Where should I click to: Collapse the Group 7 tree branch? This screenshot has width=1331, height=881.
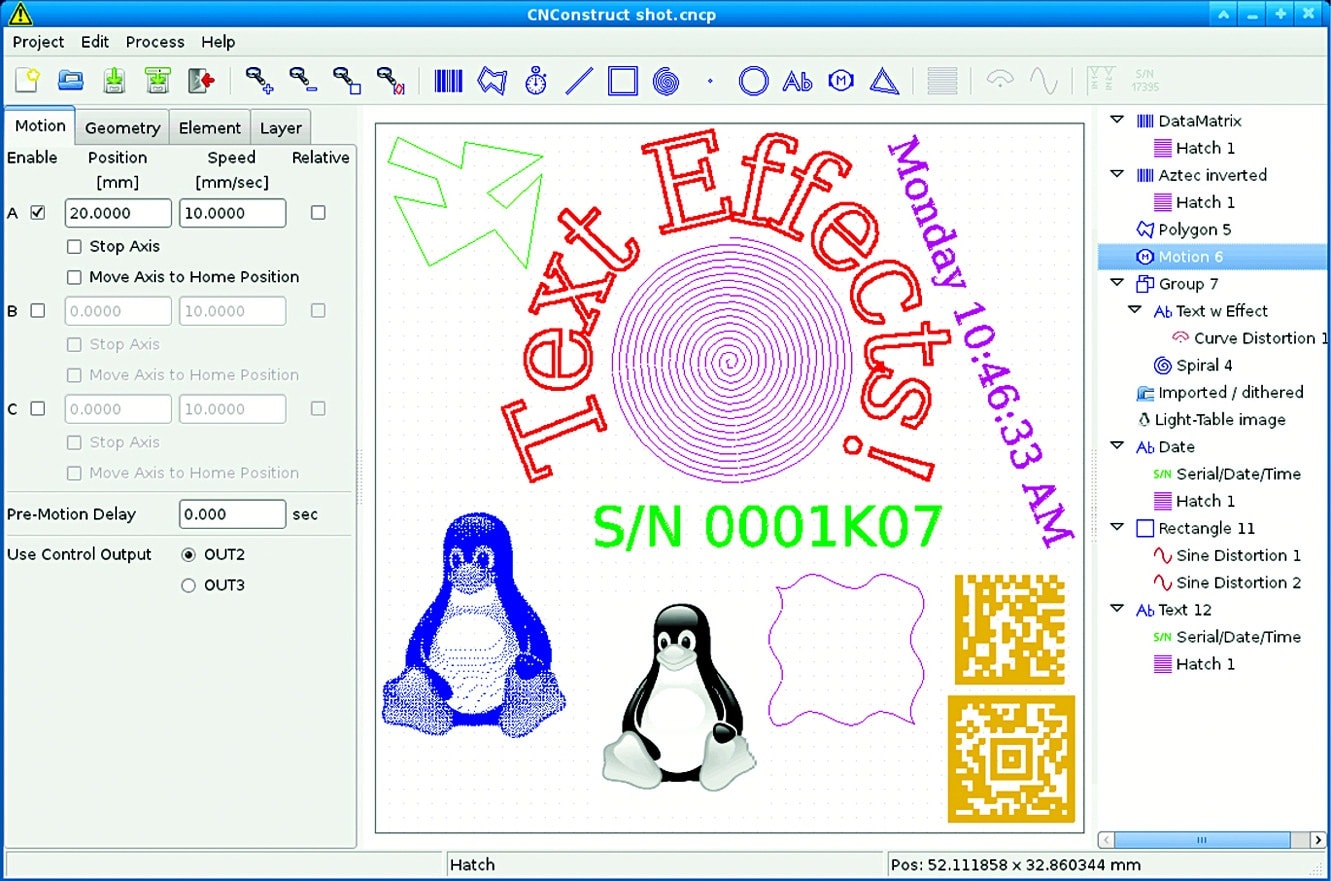pos(1117,283)
